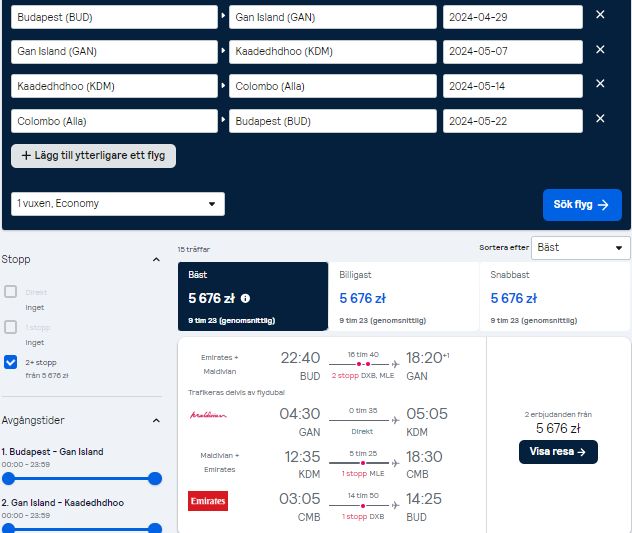Remove the Gan Island to Kaadedhdhoo flight row

click(600, 49)
